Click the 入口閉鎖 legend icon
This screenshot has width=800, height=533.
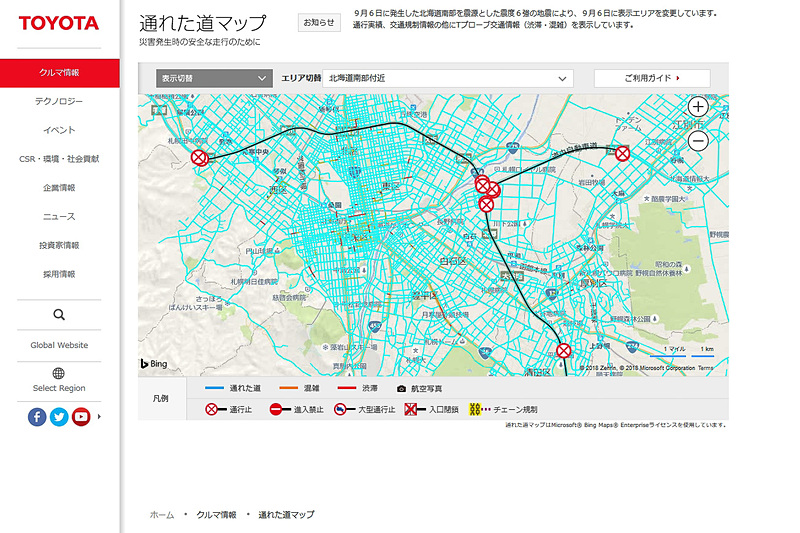tap(415, 409)
